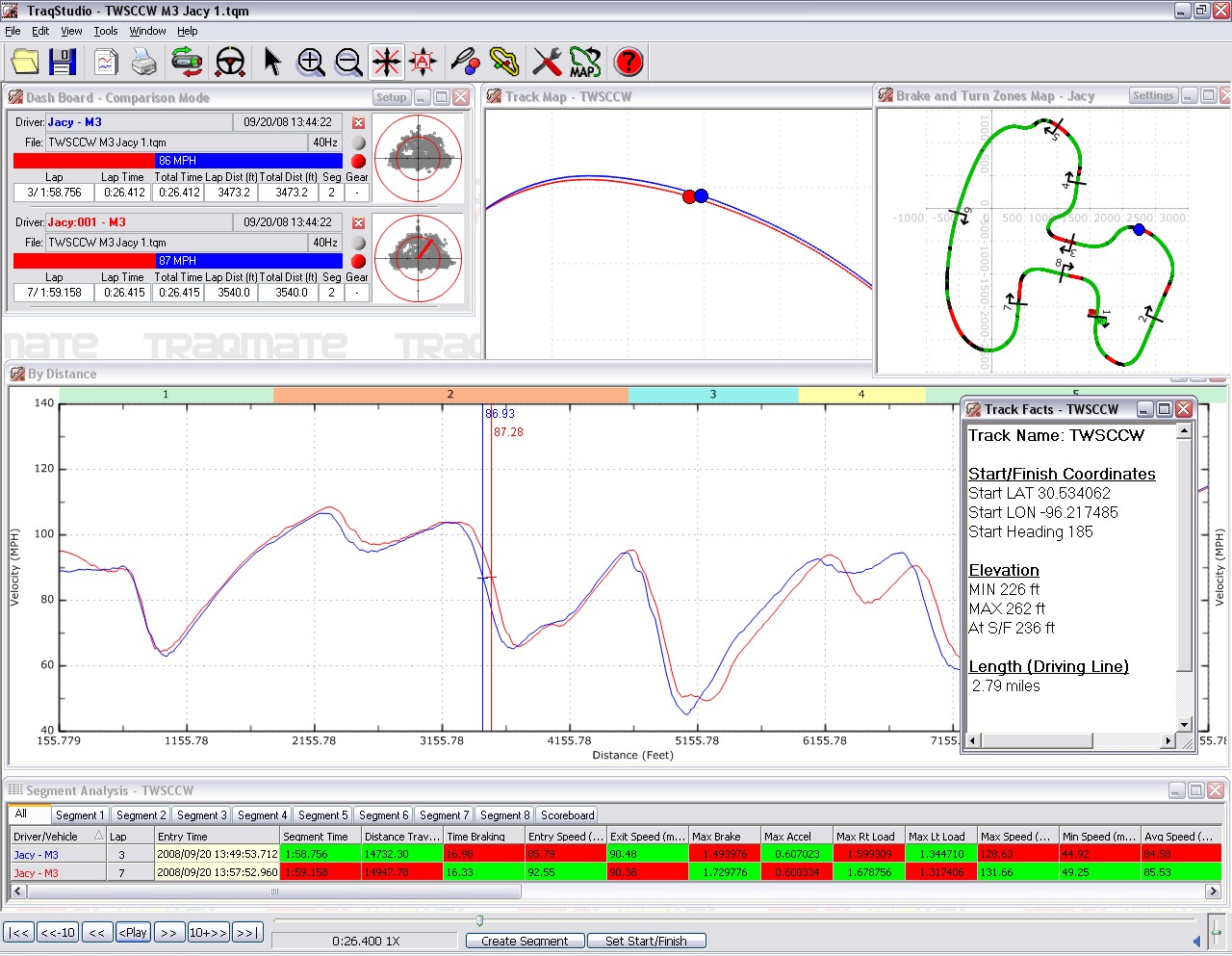Viewport: 1232px width, 956px height.
Task: Jump to end with >>| button
Action: (247, 932)
